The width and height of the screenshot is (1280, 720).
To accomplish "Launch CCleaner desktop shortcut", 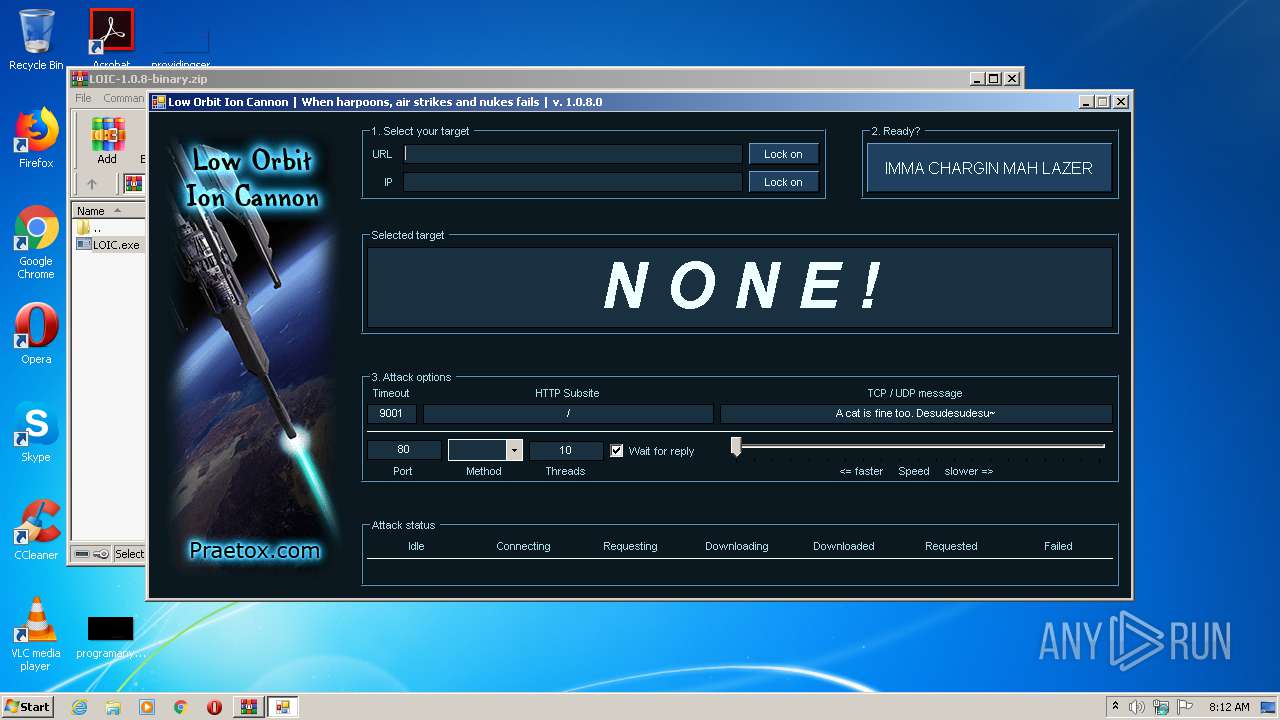I will pyautogui.click(x=36, y=530).
